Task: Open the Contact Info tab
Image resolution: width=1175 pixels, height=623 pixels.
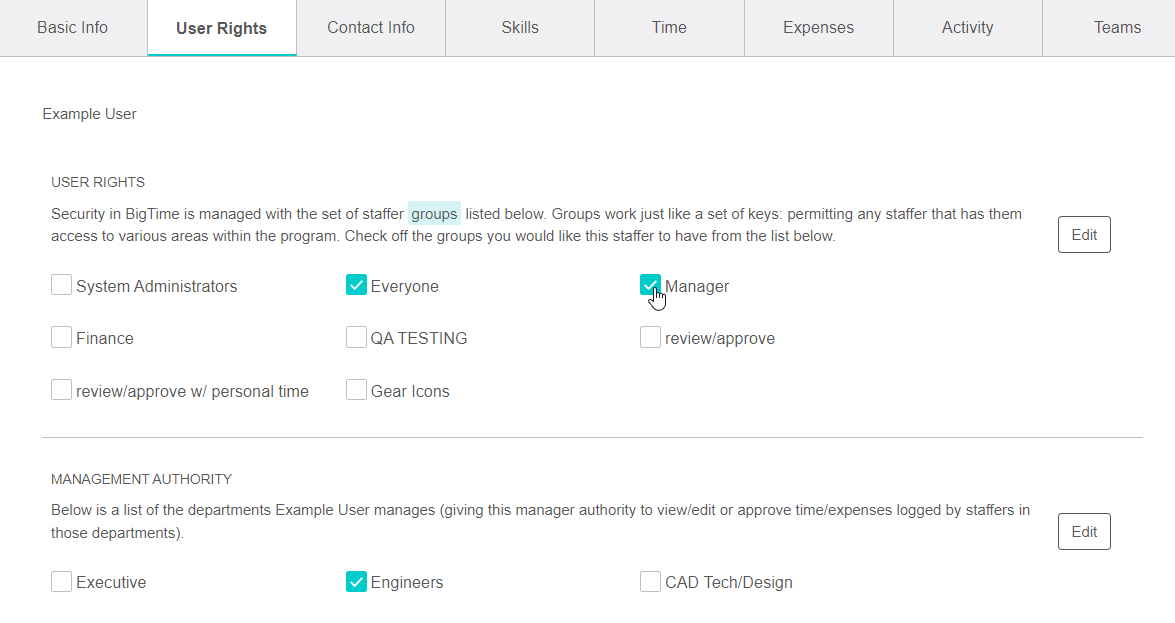Action: point(371,27)
